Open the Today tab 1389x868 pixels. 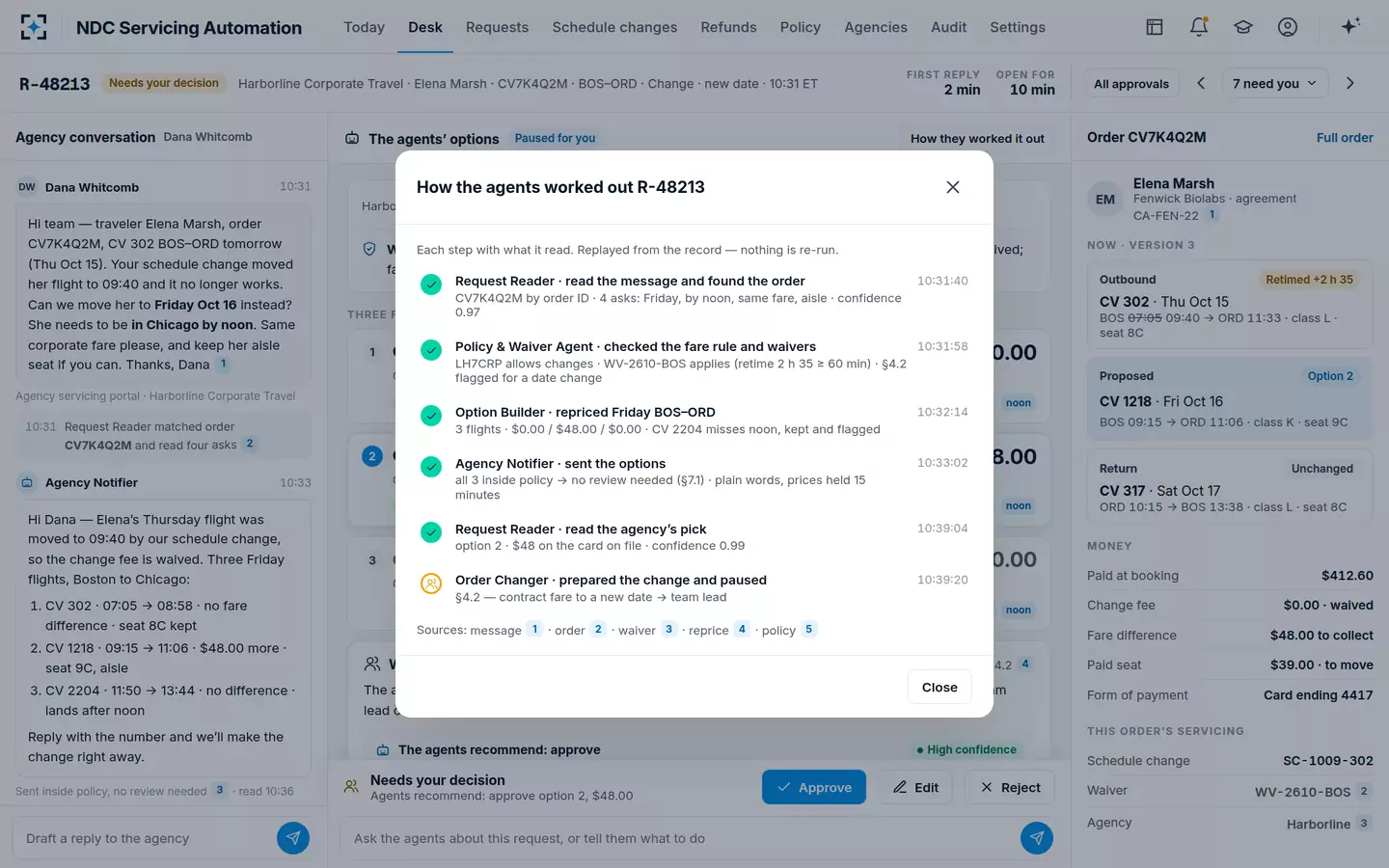tap(364, 27)
